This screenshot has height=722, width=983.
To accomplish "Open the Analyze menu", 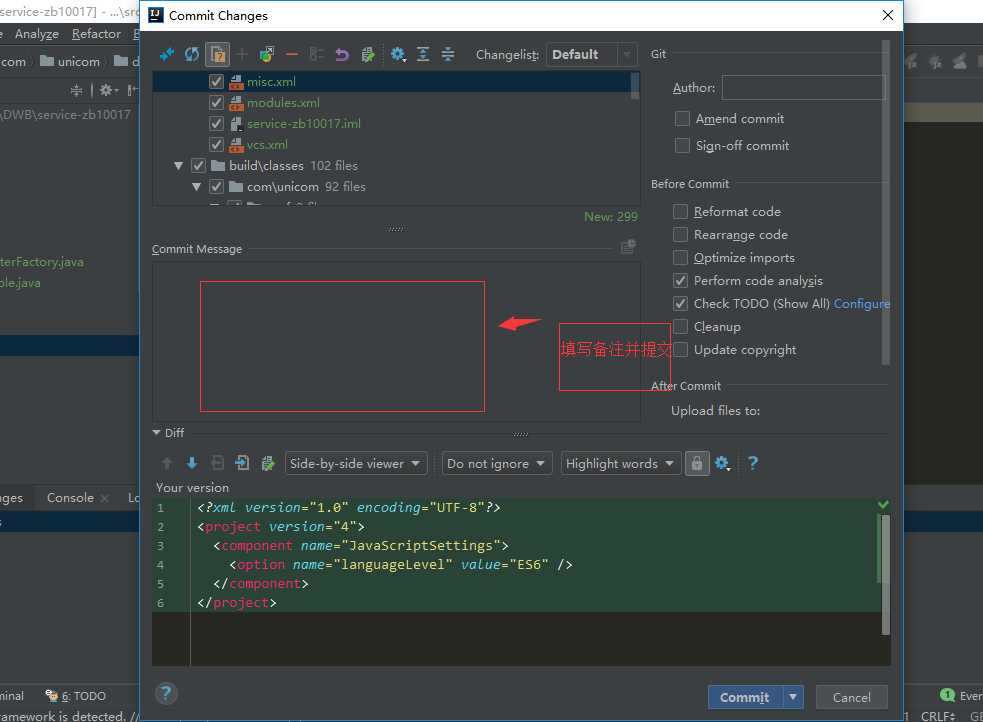I will [x=37, y=34].
